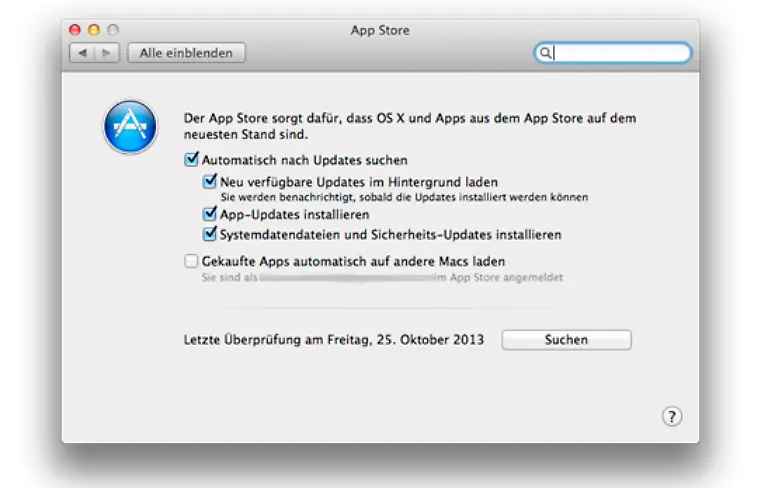Viewport: 768px width, 488px height.
Task: Click the magnifying glass in search field
Action: coord(545,52)
